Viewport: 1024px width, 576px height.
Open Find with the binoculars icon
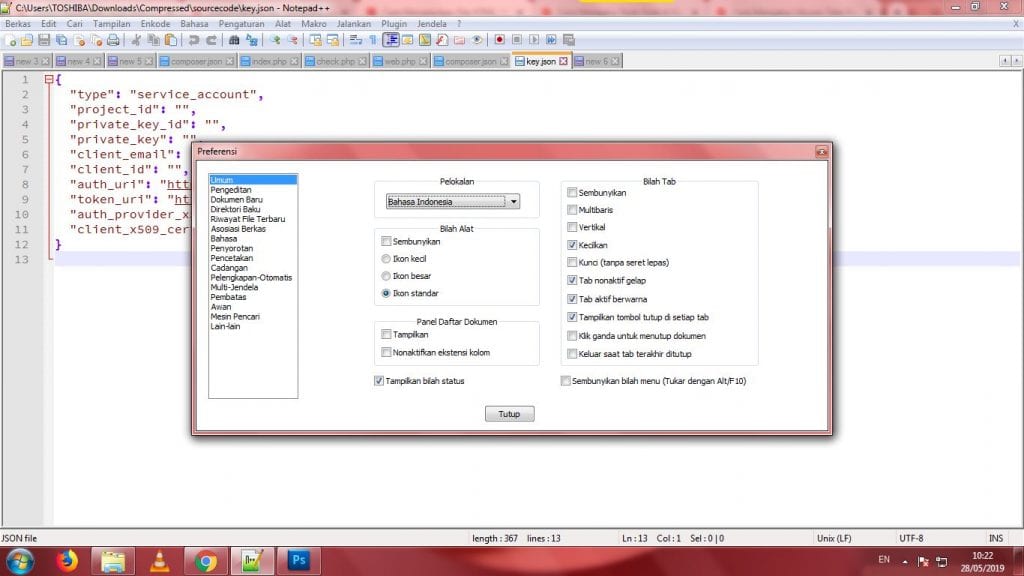click(234, 40)
